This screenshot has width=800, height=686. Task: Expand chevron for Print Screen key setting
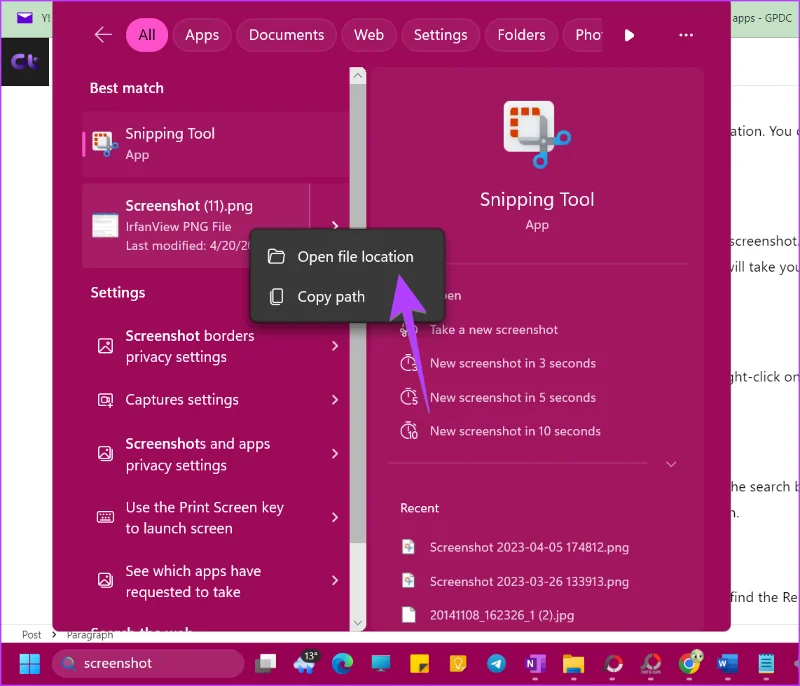click(335, 517)
